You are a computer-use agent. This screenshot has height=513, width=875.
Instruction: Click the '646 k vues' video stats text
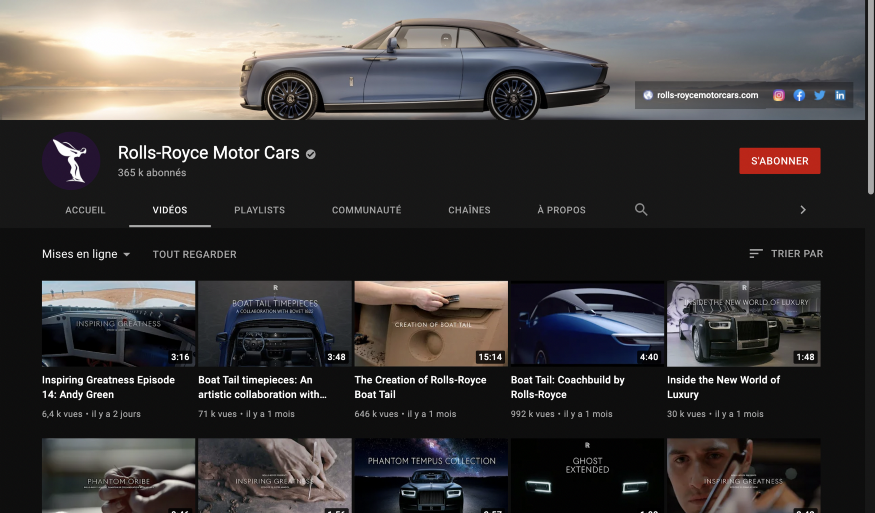coord(376,414)
